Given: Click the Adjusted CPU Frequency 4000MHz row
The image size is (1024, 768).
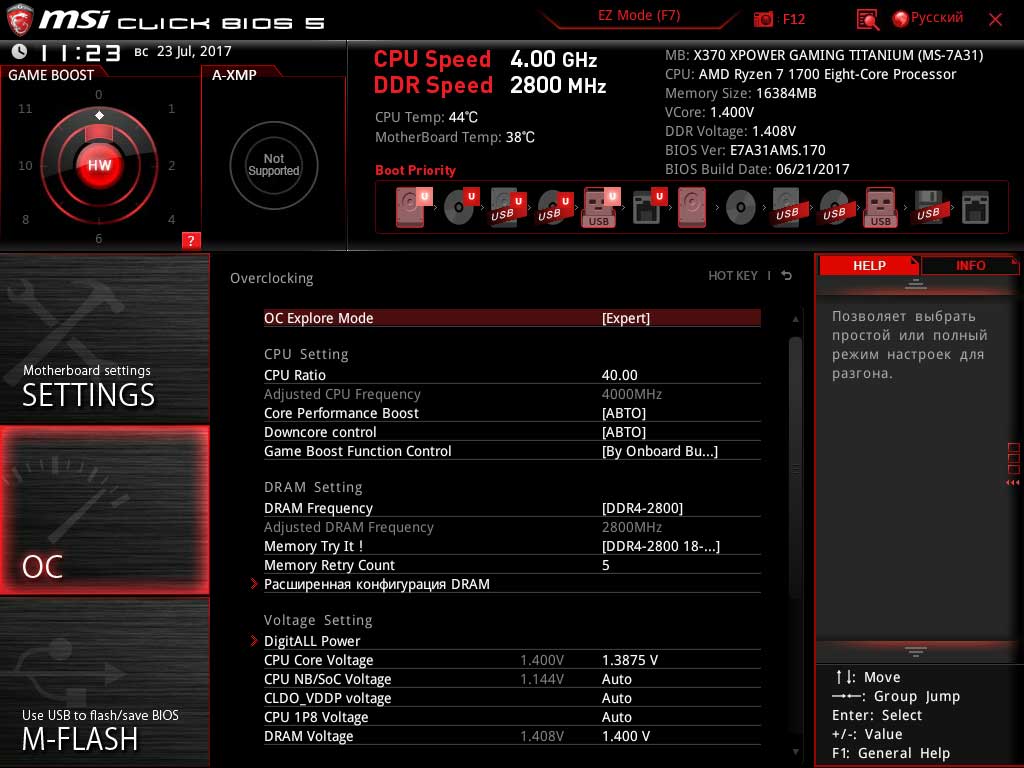Looking at the screenshot, I should [x=512, y=394].
